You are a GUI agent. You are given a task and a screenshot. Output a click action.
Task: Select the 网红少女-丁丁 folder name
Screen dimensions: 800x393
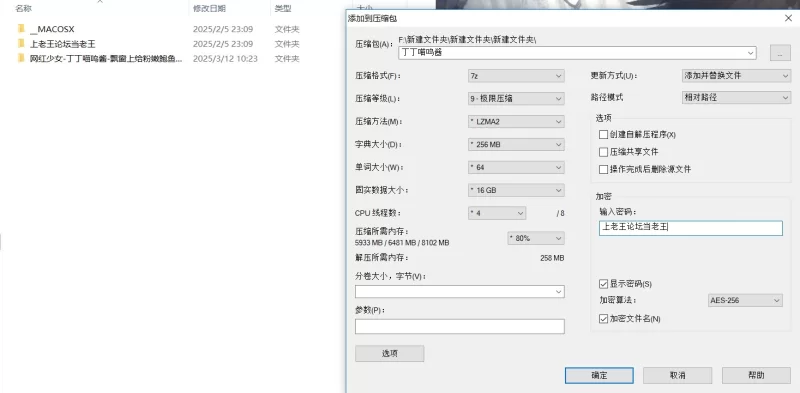[x=106, y=58]
